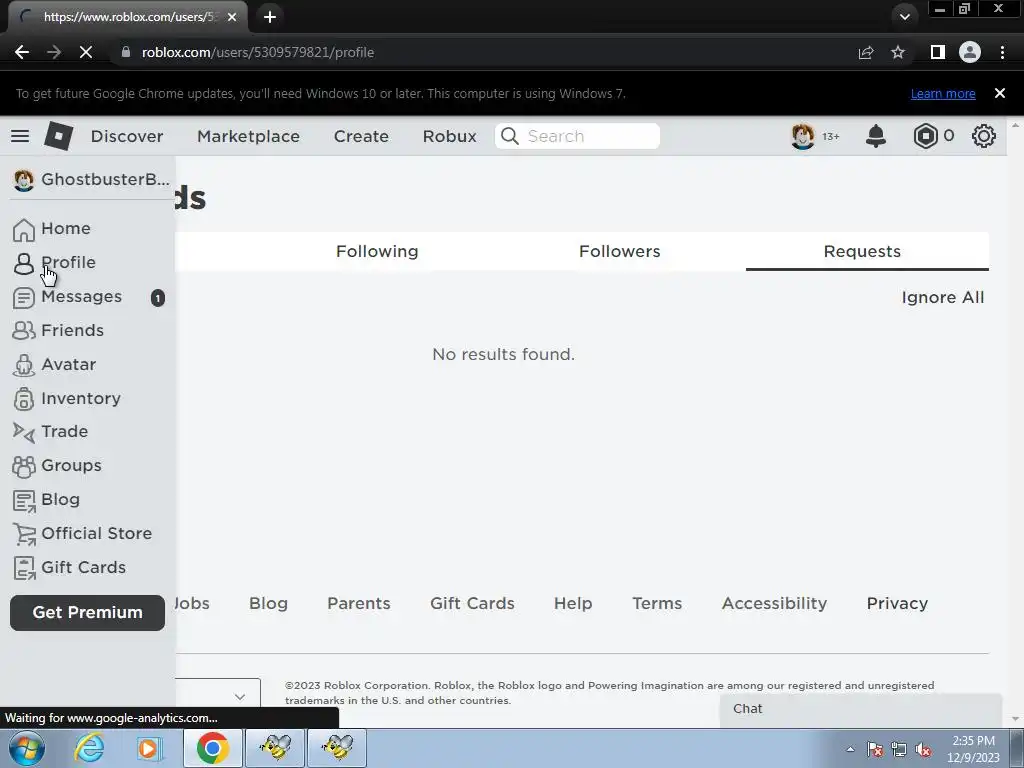
Task: Close the roblox.com browser tab
Action: [x=232, y=17]
